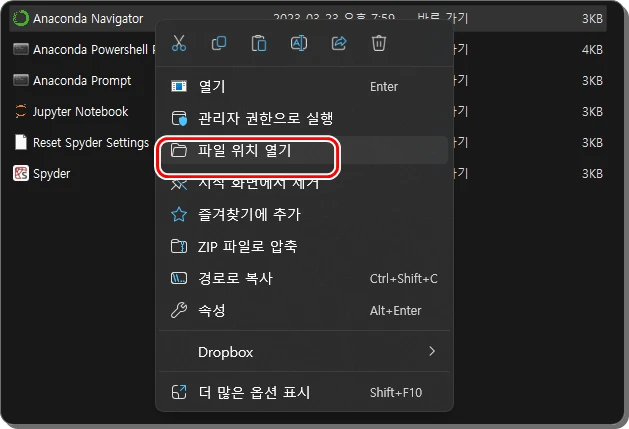The width and height of the screenshot is (629, 429).
Task: Expand the Dropbox submenu
Action: 304,352
